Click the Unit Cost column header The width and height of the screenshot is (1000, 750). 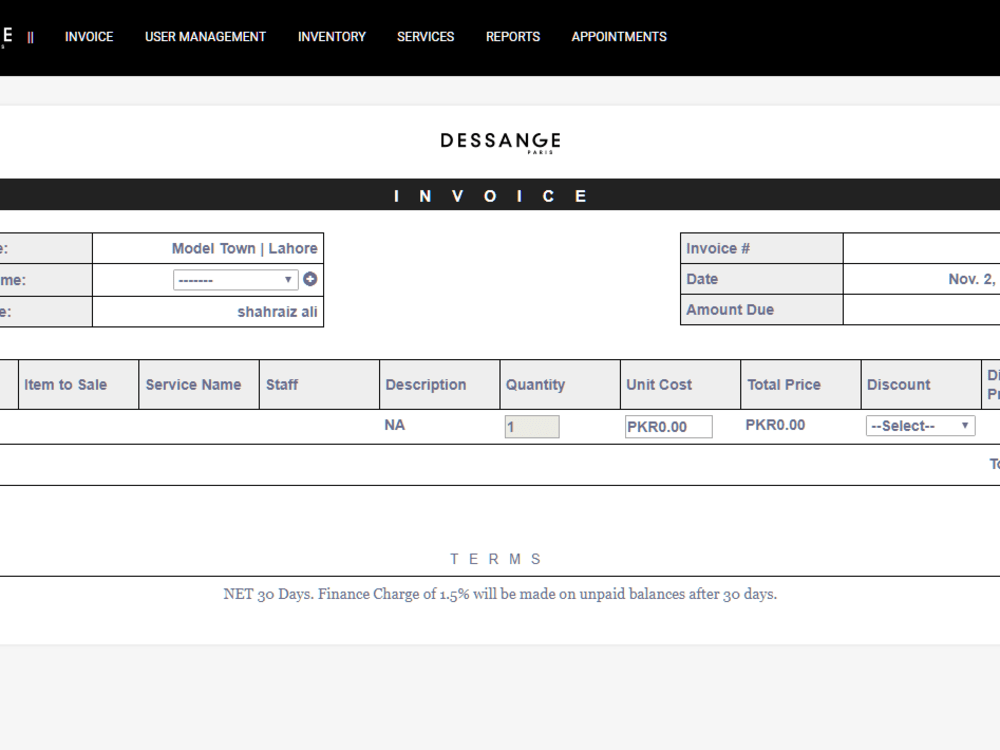tap(680, 385)
